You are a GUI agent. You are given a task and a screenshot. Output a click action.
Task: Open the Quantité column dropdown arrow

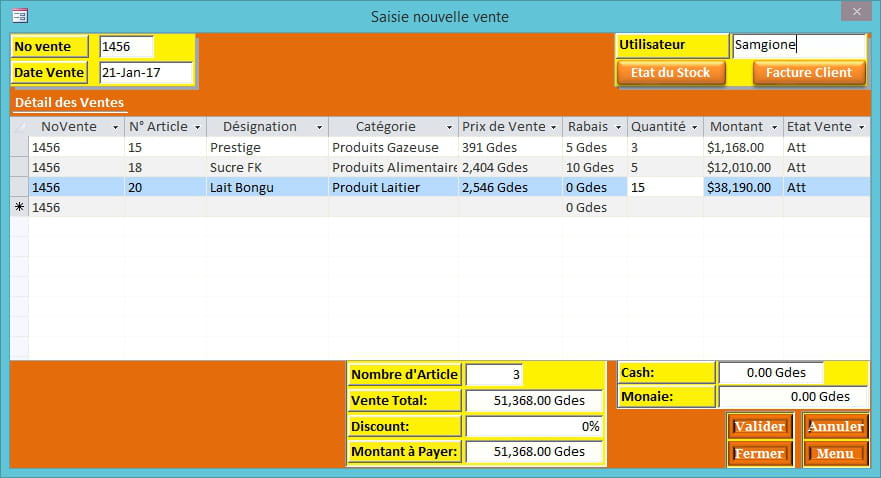coord(694,128)
